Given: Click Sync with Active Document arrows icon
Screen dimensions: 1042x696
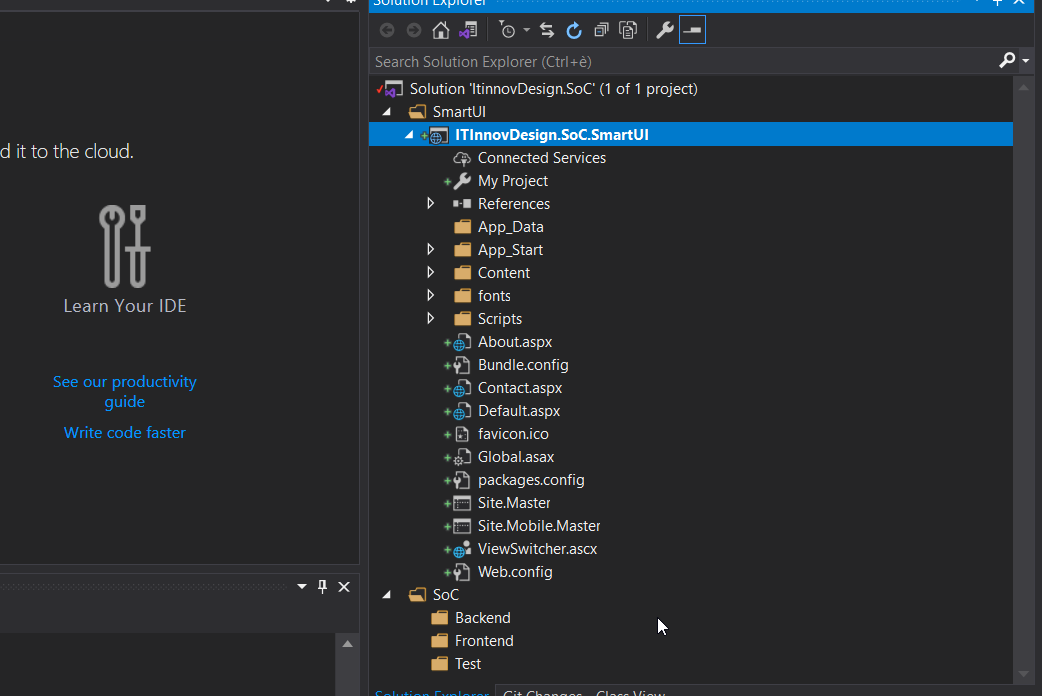Looking at the screenshot, I should point(547,30).
